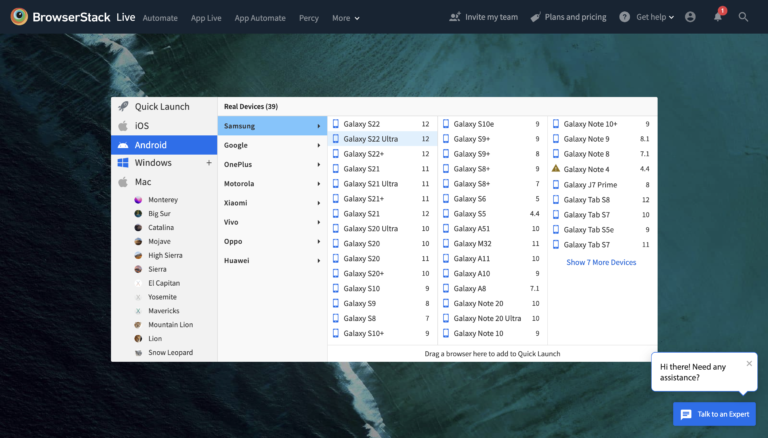Launch Galaxy S21 Ultra device
This screenshot has height=438, width=768.
tap(382, 184)
